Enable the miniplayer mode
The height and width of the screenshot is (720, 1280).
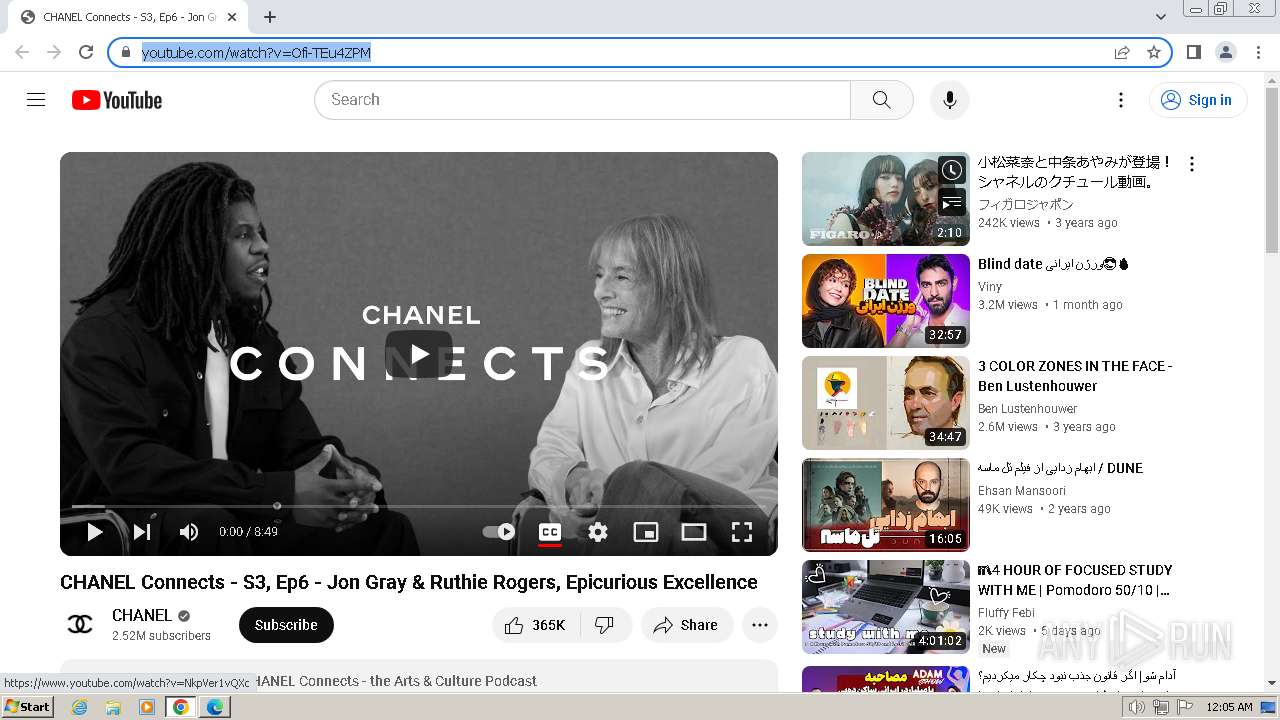pyautogui.click(x=646, y=532)
